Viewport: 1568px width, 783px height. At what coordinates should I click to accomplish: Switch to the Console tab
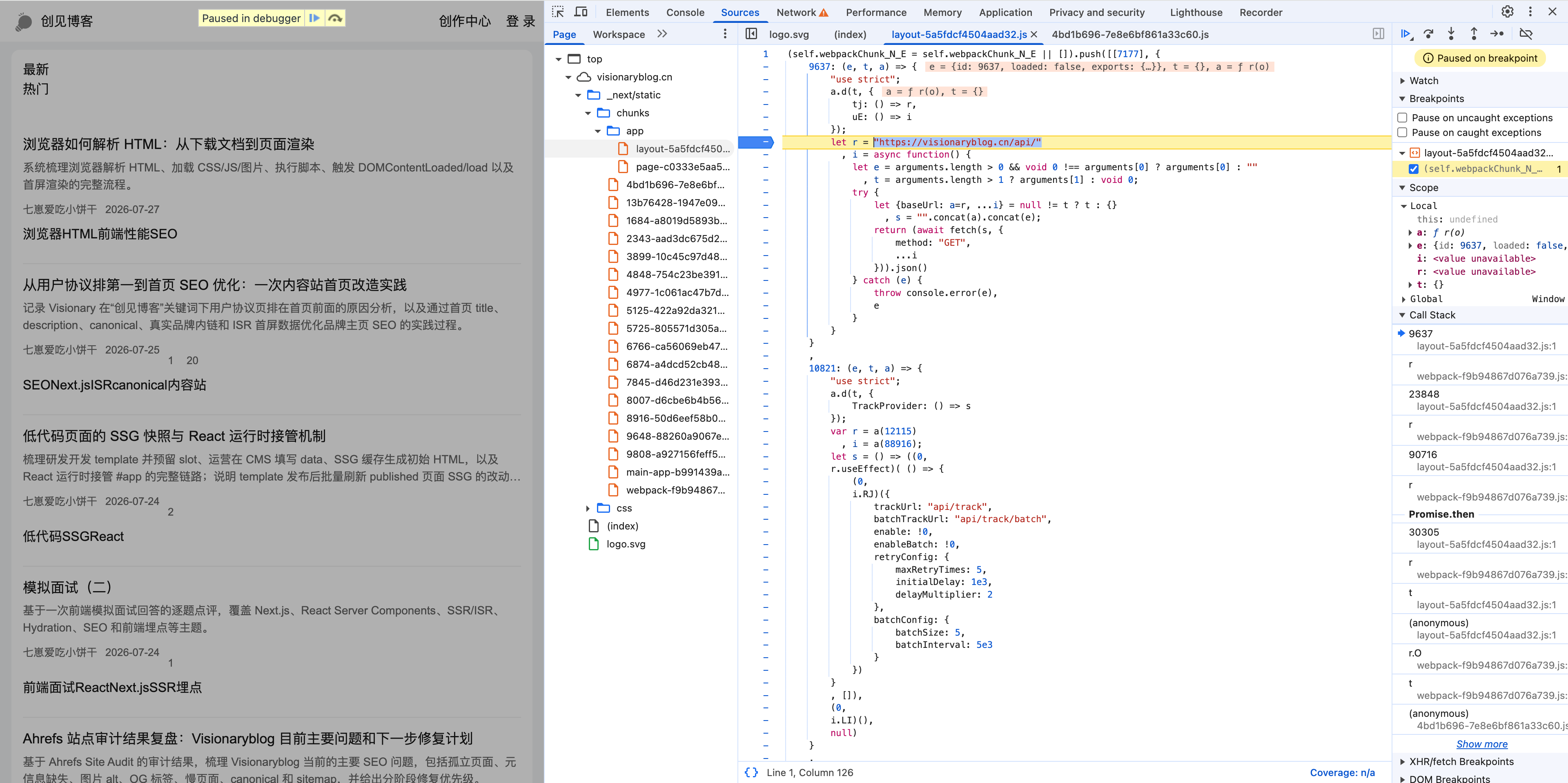point(685,12)
